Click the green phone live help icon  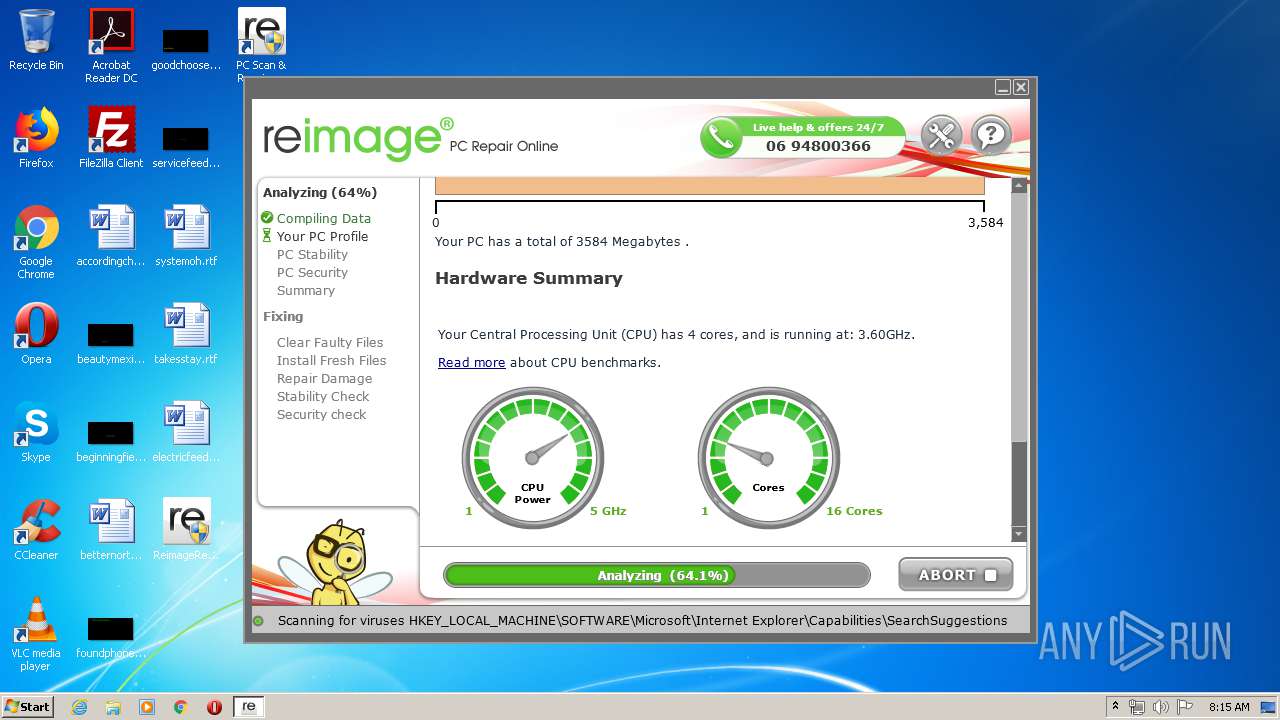tap(720, 138)
